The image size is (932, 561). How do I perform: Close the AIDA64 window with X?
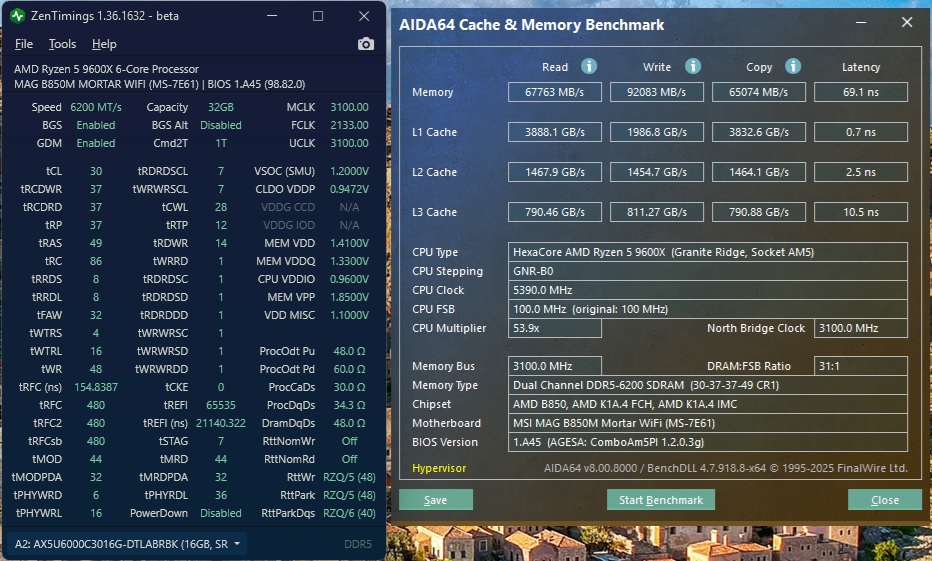point(907,23)
